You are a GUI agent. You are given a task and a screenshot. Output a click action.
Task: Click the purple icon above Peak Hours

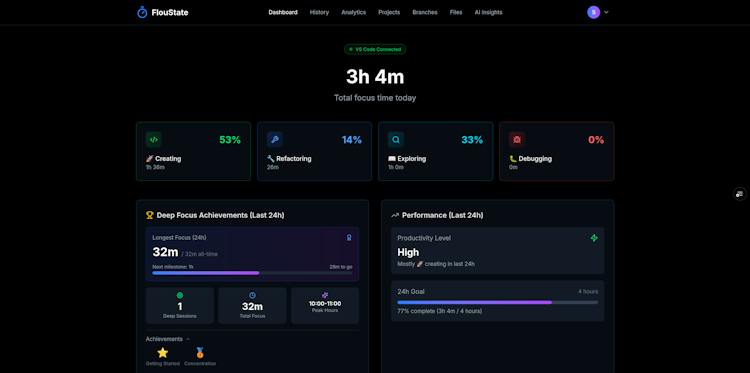pyautogui.click(x=325, y=296)
